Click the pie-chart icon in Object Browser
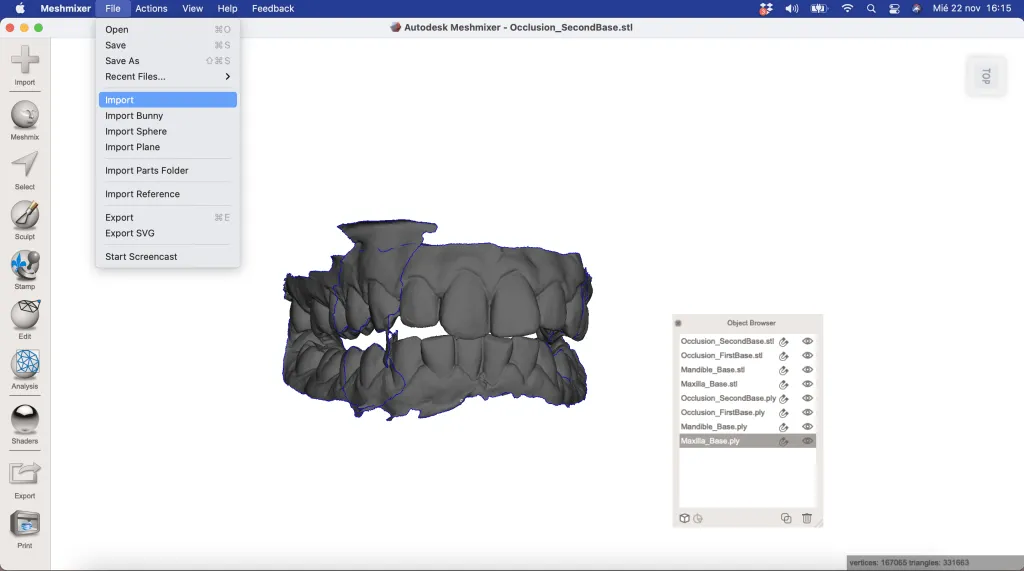The width and height of the screenshot is (1024, 571). (x=698, y=519)
